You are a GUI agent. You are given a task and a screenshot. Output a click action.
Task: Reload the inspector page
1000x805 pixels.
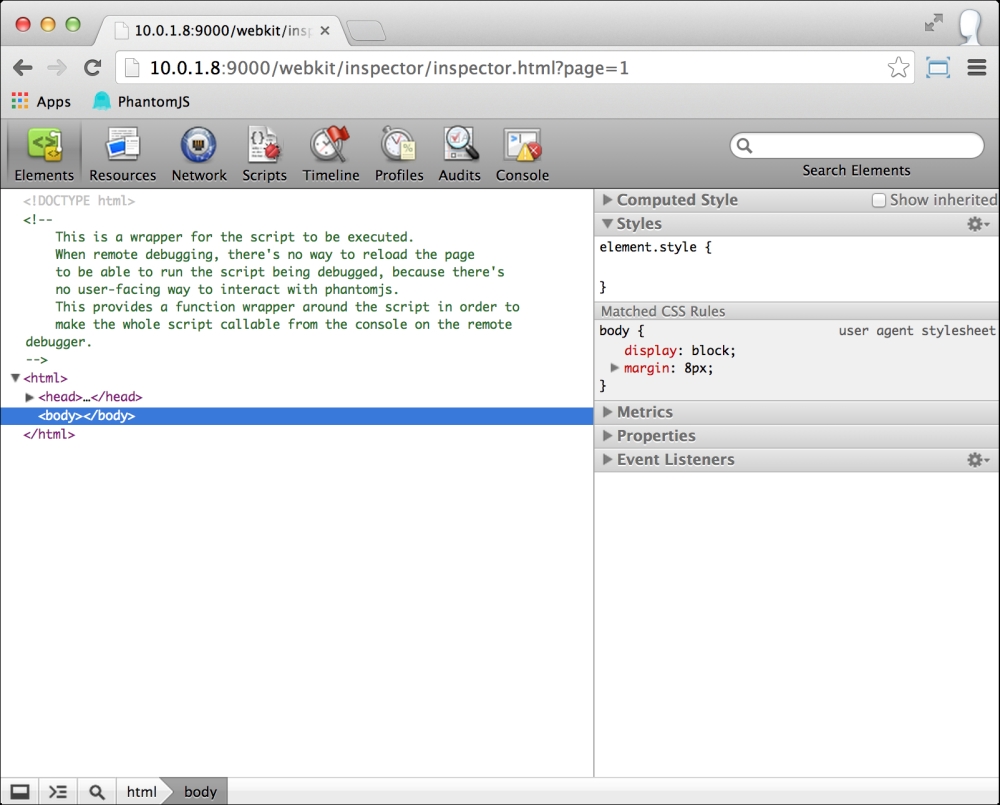point(92,68)
